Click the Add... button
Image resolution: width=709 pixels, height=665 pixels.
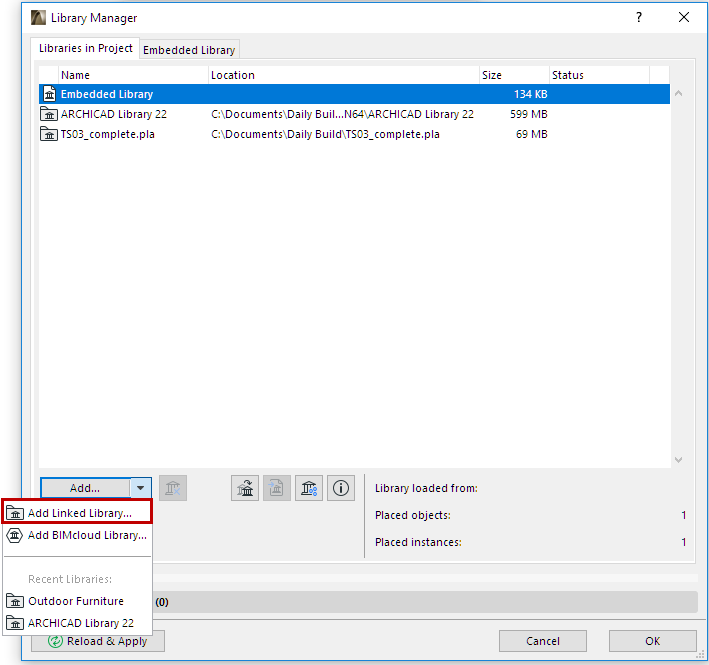click(x=85, y=488)
